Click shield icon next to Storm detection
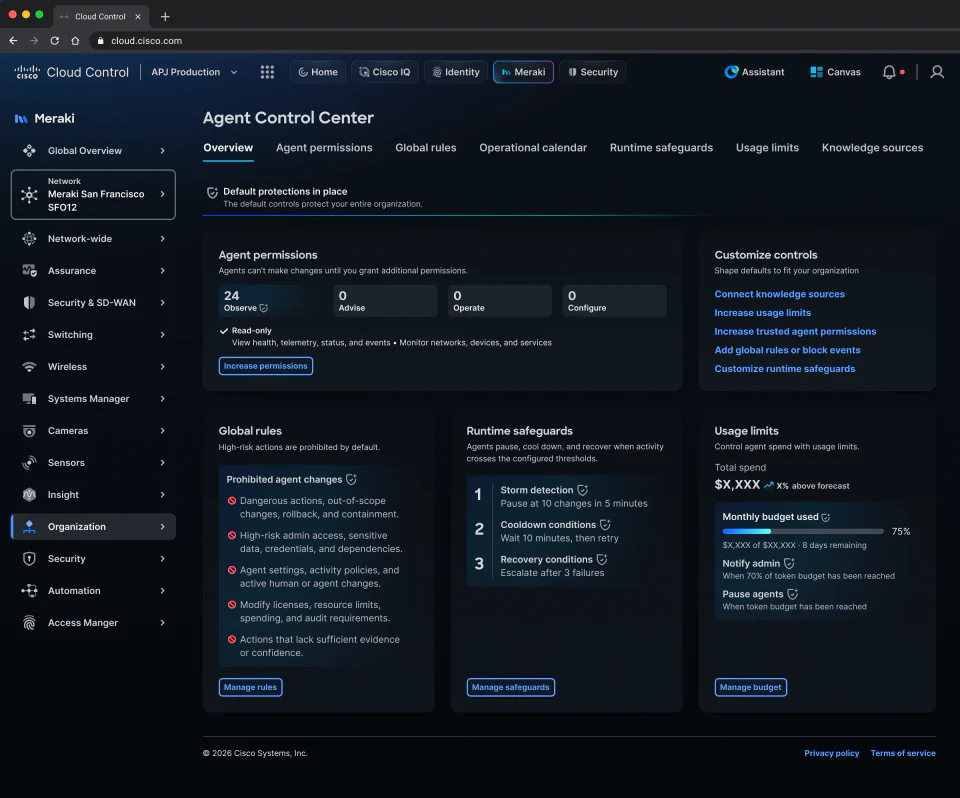Image resolution: width=960 pixels, height=798 pixels. (x=582, y=490)
